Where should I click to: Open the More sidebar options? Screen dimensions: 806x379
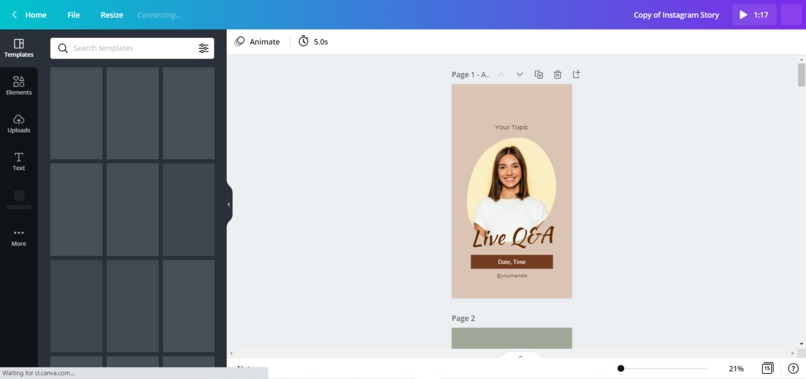pyautogui.click(x=19, y=238)
